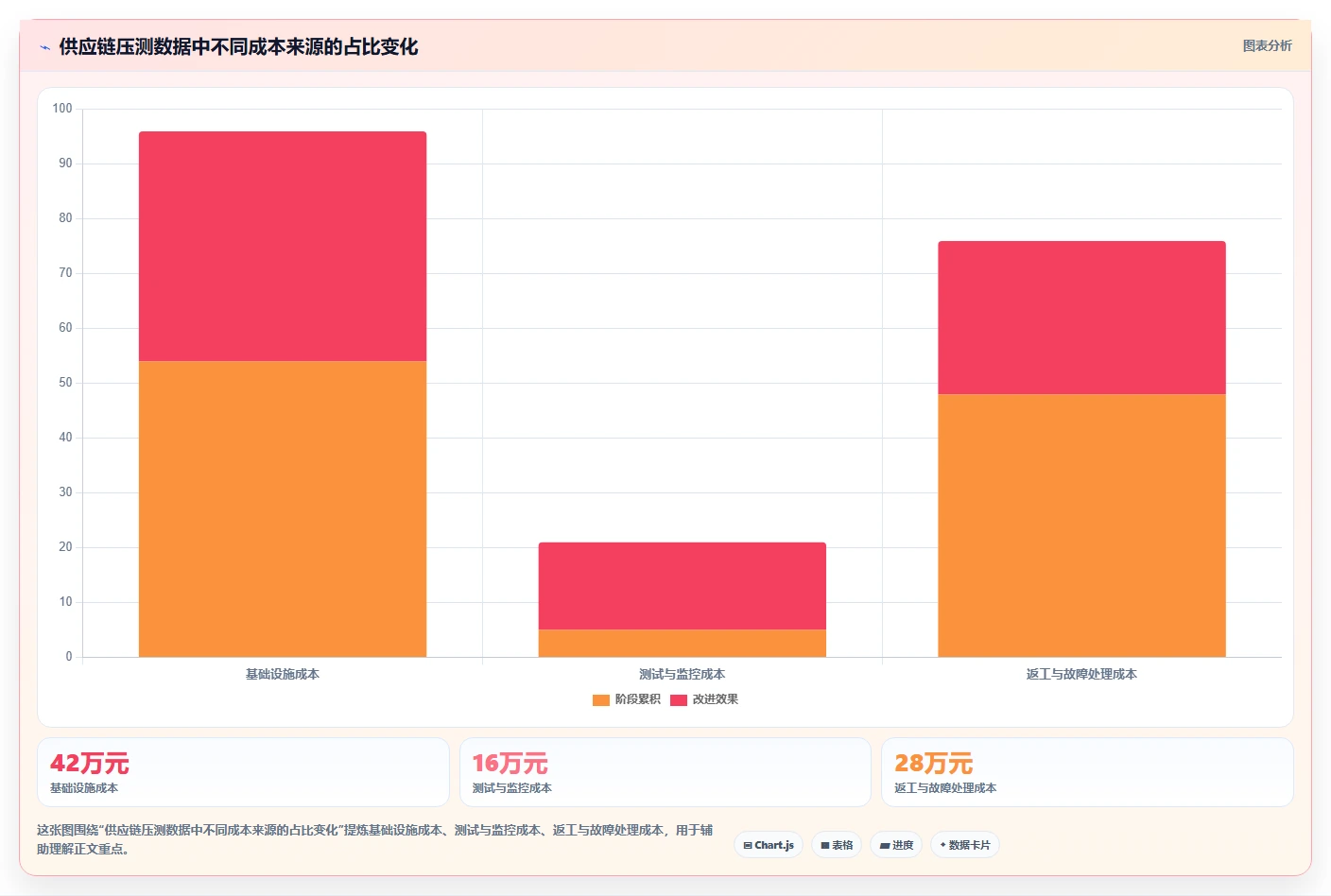Click the chart title pulse icon

point(44,47)
